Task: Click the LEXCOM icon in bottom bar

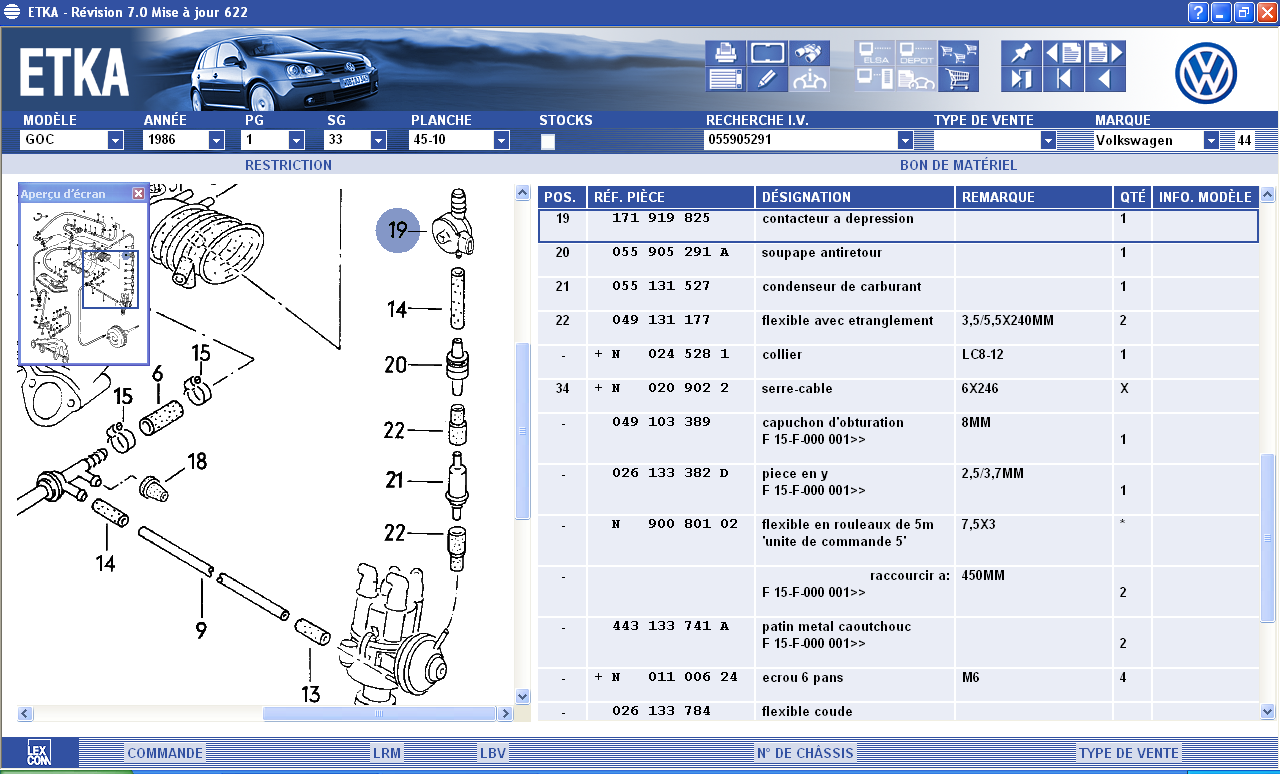Action: (39, 753)
